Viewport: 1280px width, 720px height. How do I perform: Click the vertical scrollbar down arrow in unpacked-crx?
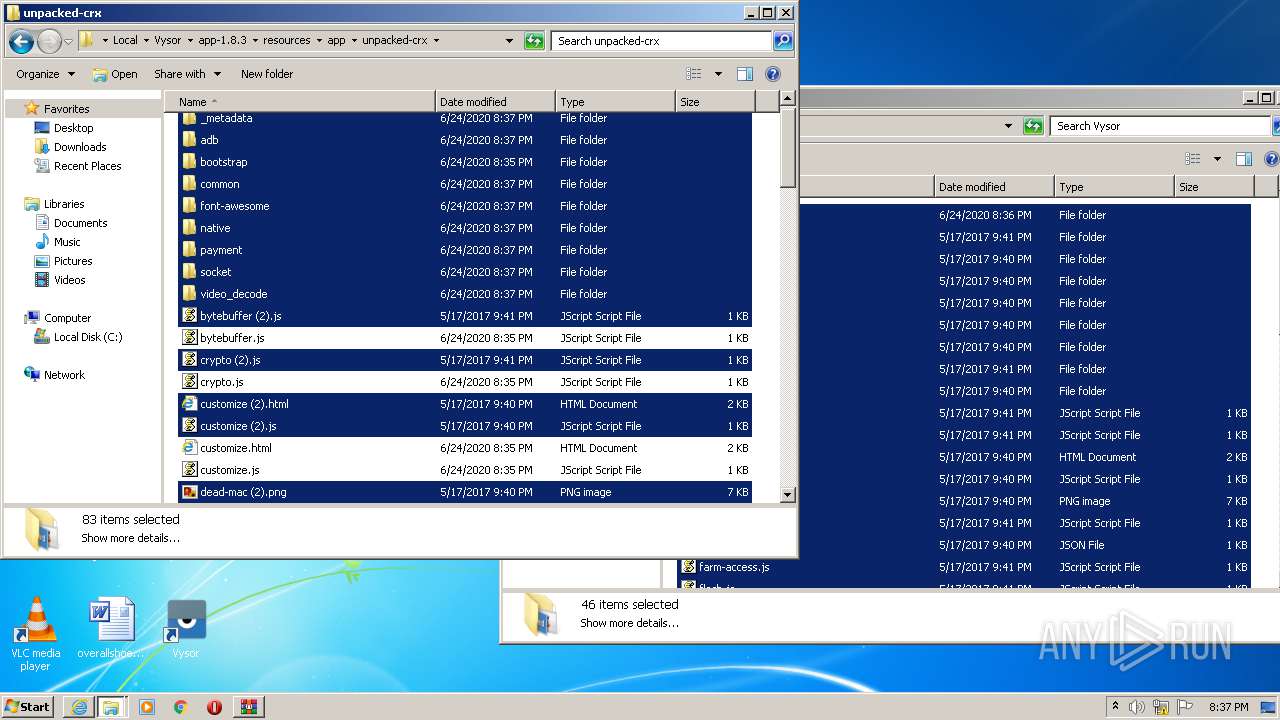pos(788,494)
